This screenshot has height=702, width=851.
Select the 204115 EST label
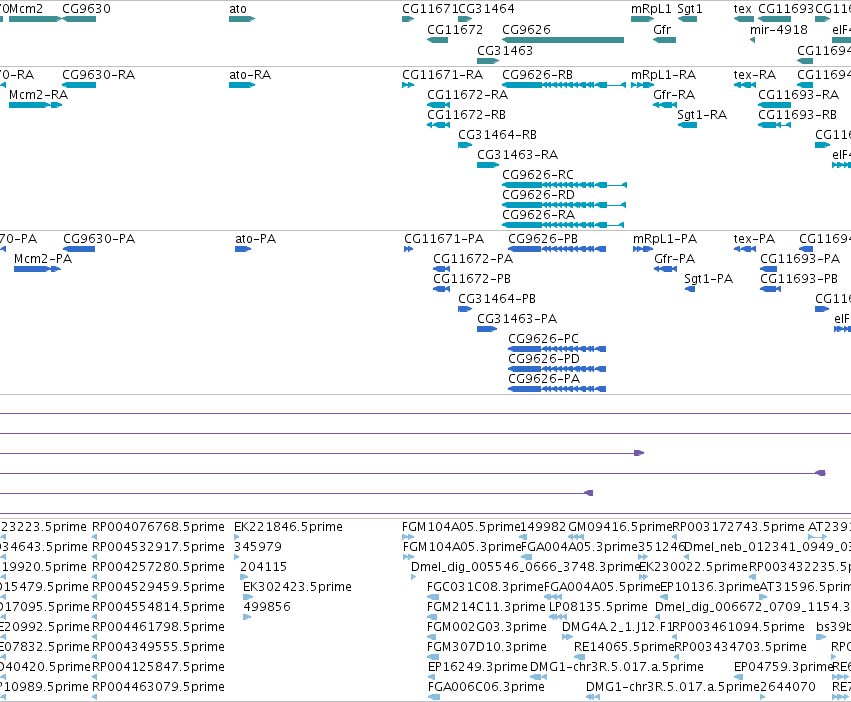pos(263,567)
